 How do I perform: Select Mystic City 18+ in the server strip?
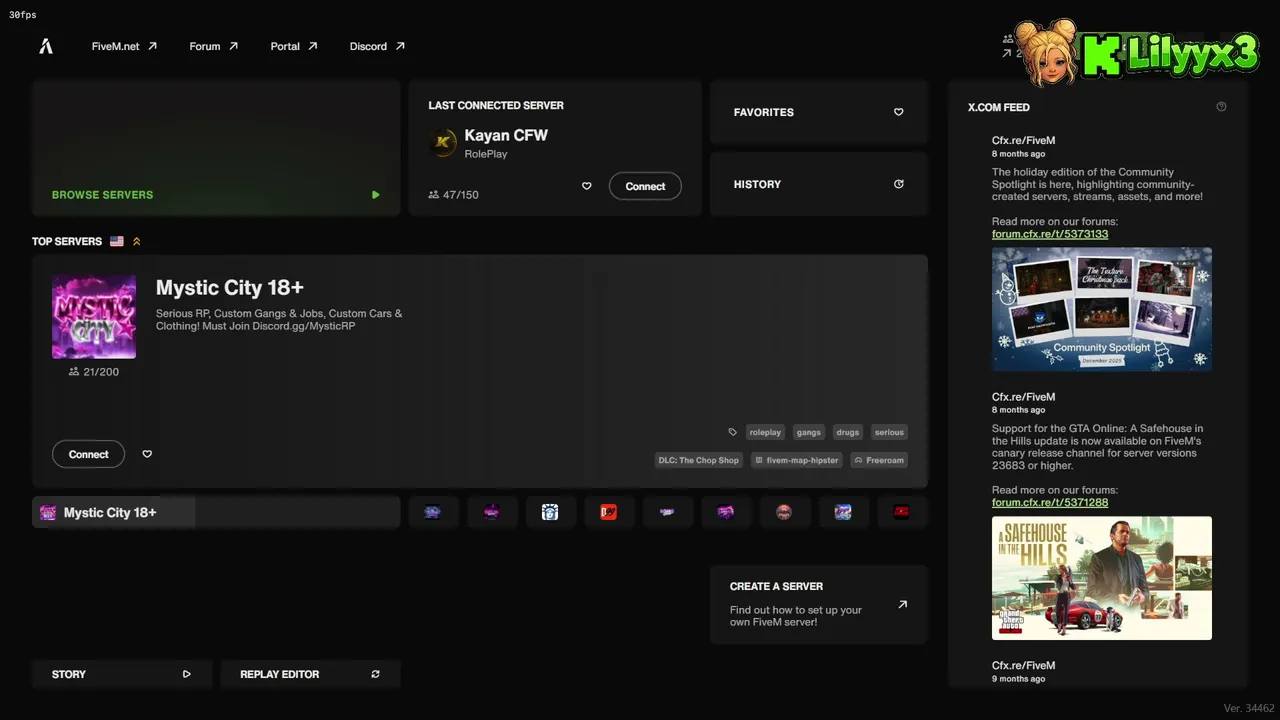pyautogui.click(x=216, y=512)
